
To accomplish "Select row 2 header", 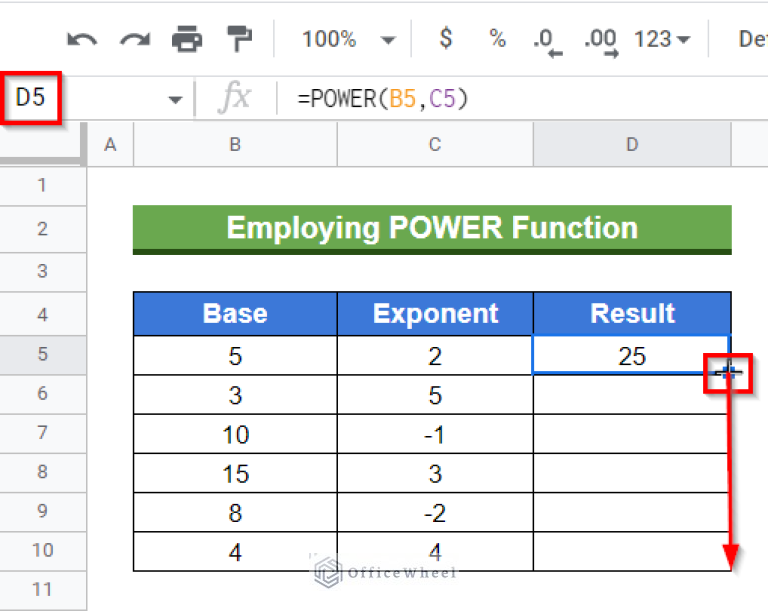I will pyautogui.click(x=43, y=229).
